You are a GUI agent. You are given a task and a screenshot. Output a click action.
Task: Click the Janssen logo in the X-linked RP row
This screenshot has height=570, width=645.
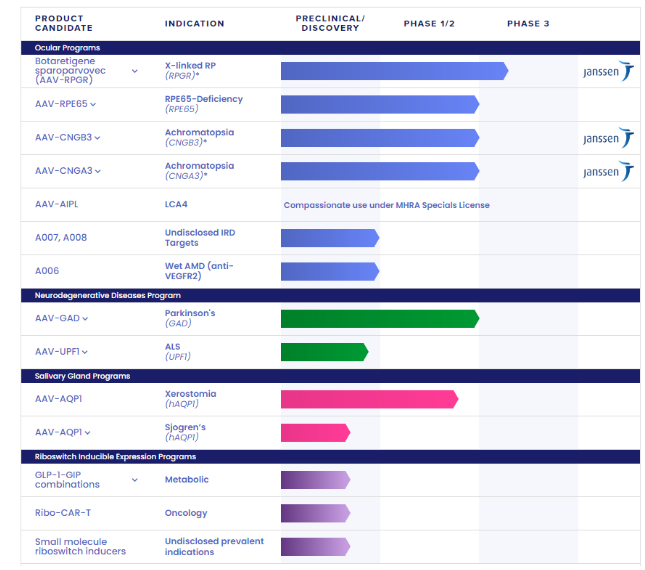pos(607,71)
